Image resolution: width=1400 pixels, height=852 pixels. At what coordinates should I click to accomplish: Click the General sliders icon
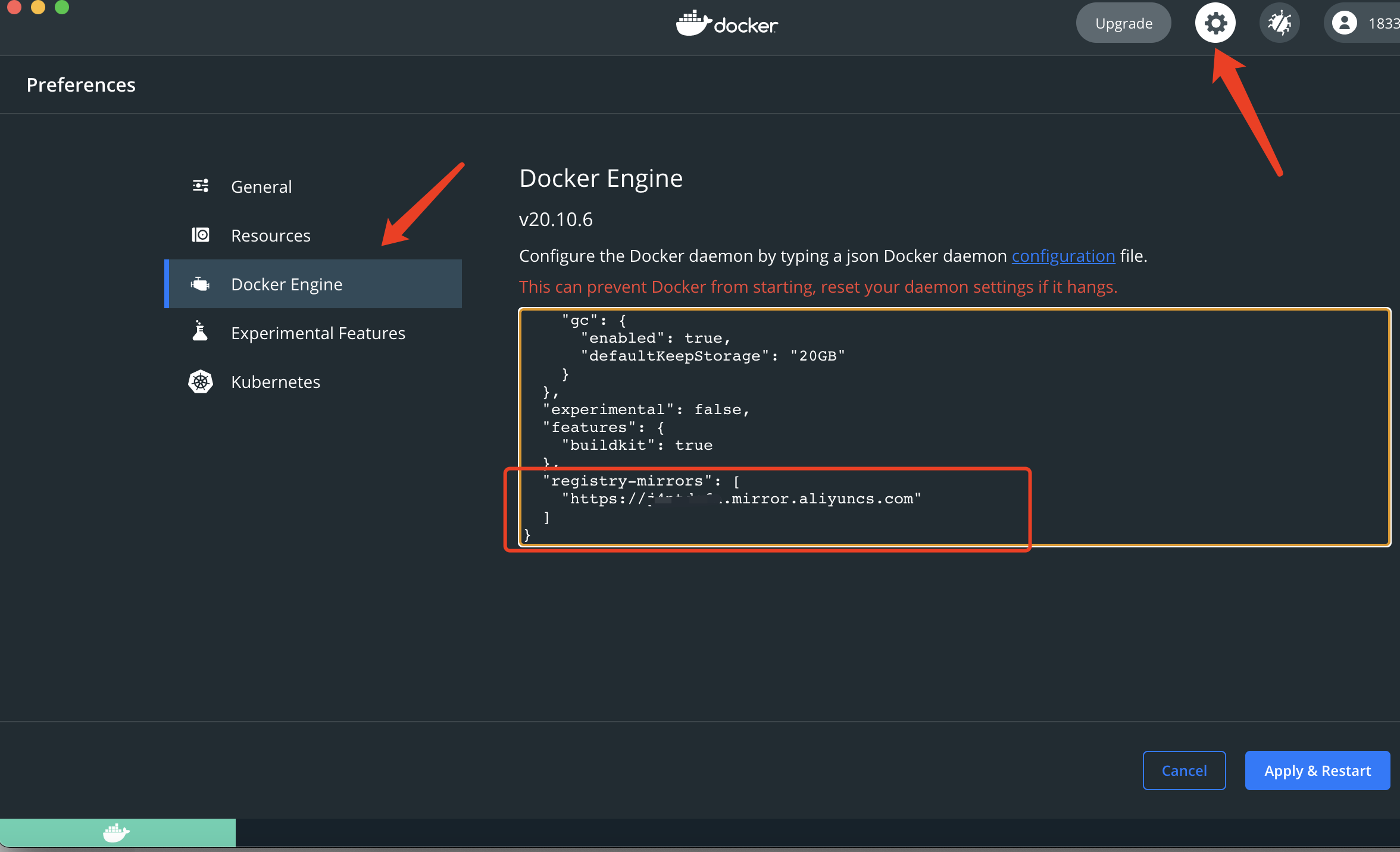[201, 186]
